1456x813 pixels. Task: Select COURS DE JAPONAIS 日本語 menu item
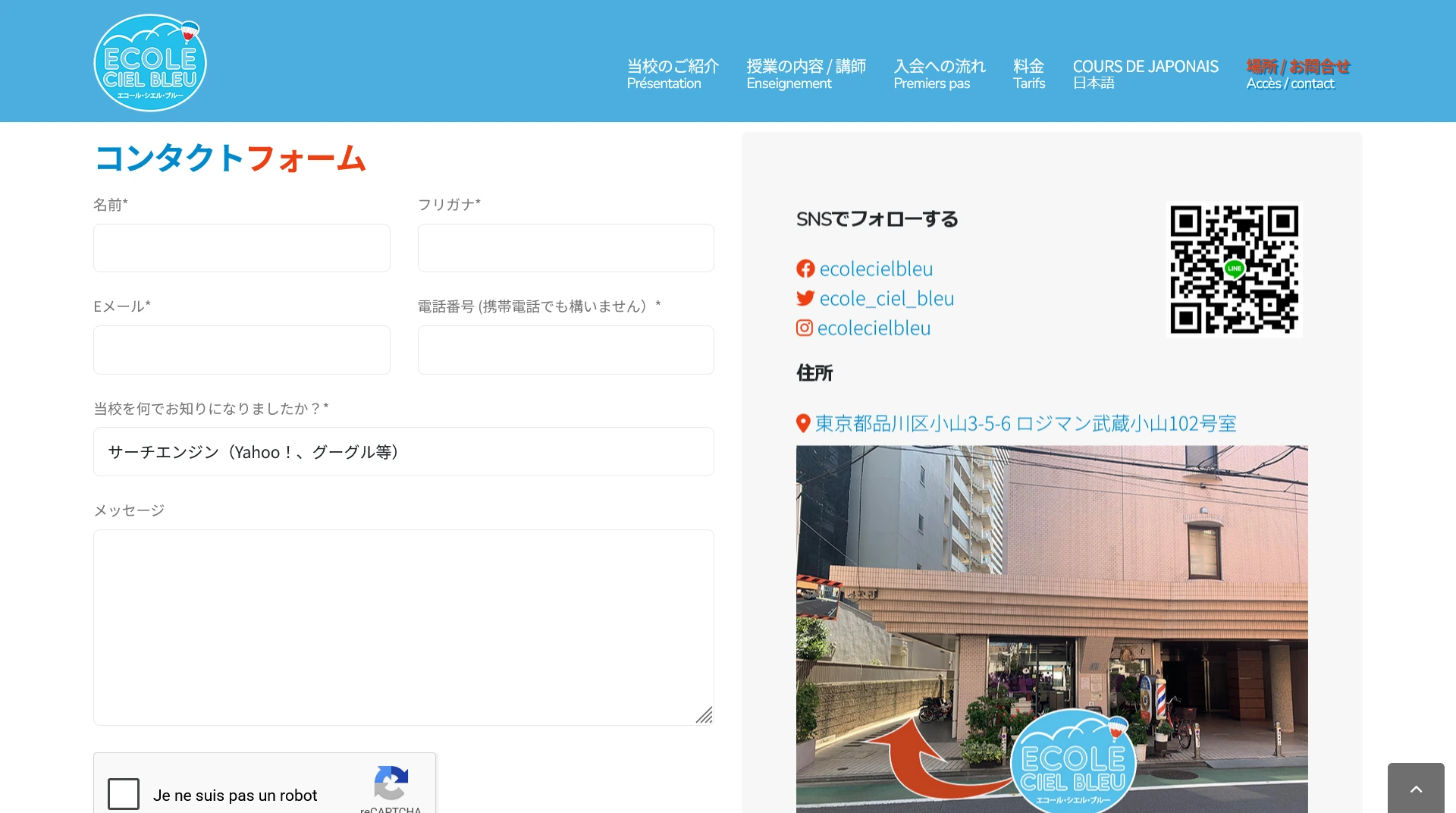pyautogui.click(x=1145, y=74)
